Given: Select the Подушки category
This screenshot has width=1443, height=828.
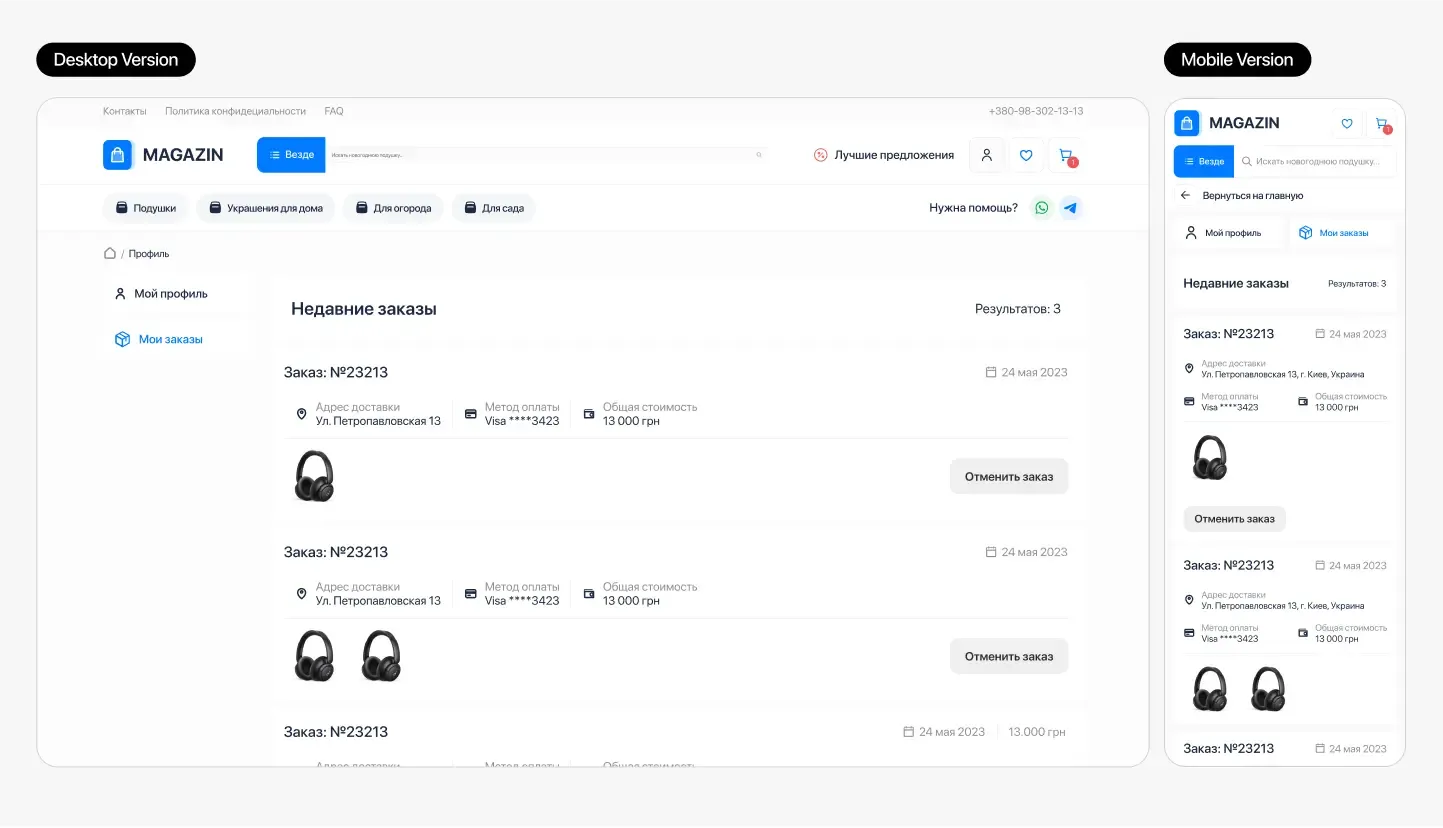Looking at the screenshot, I should click(x=145, y=208).
